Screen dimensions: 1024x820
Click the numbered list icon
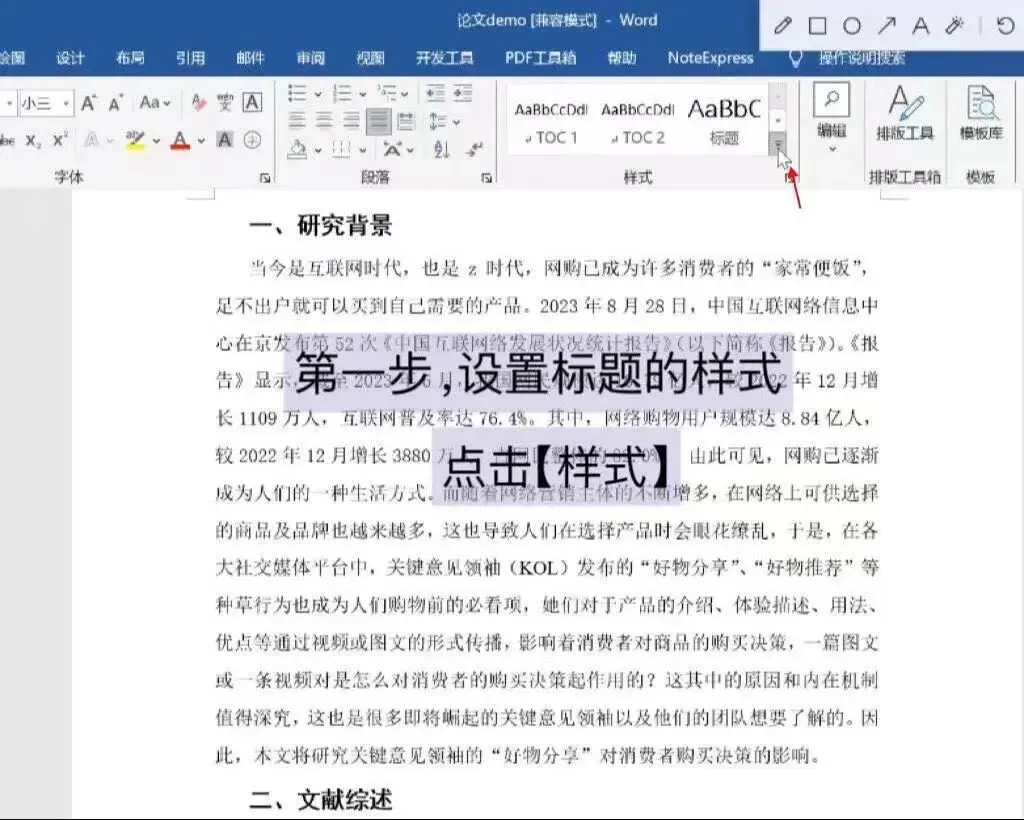(x=342, y=93)
